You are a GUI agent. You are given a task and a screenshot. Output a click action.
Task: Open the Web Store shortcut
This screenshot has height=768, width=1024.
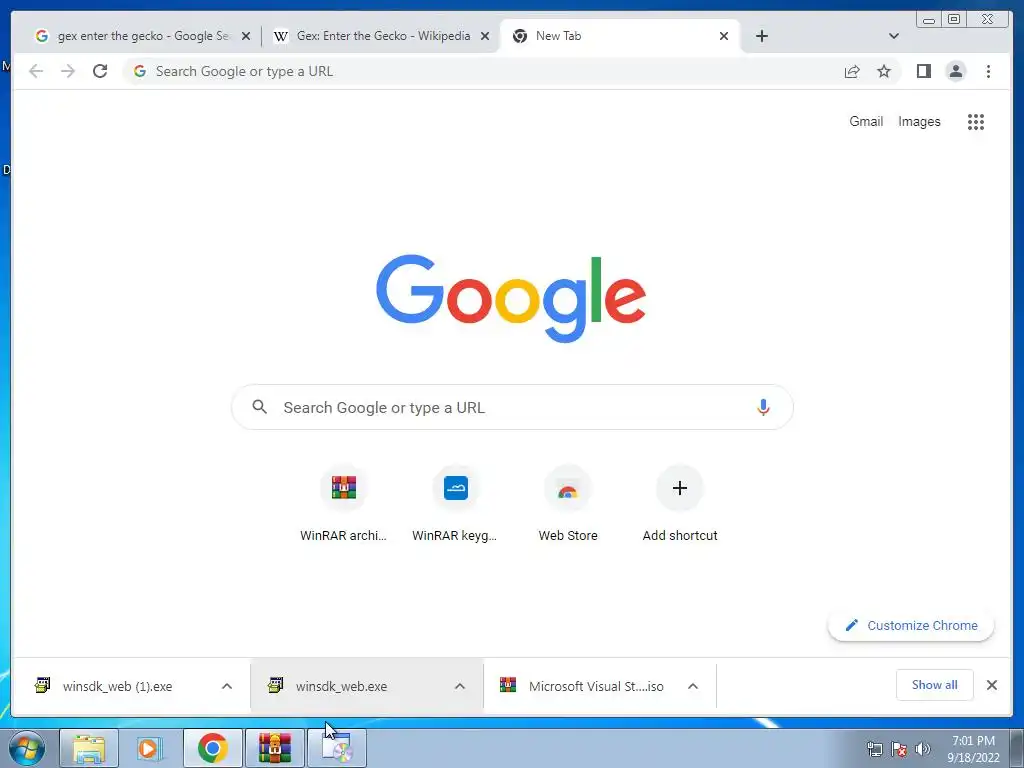pyautogui.click(x=568, y=504)
